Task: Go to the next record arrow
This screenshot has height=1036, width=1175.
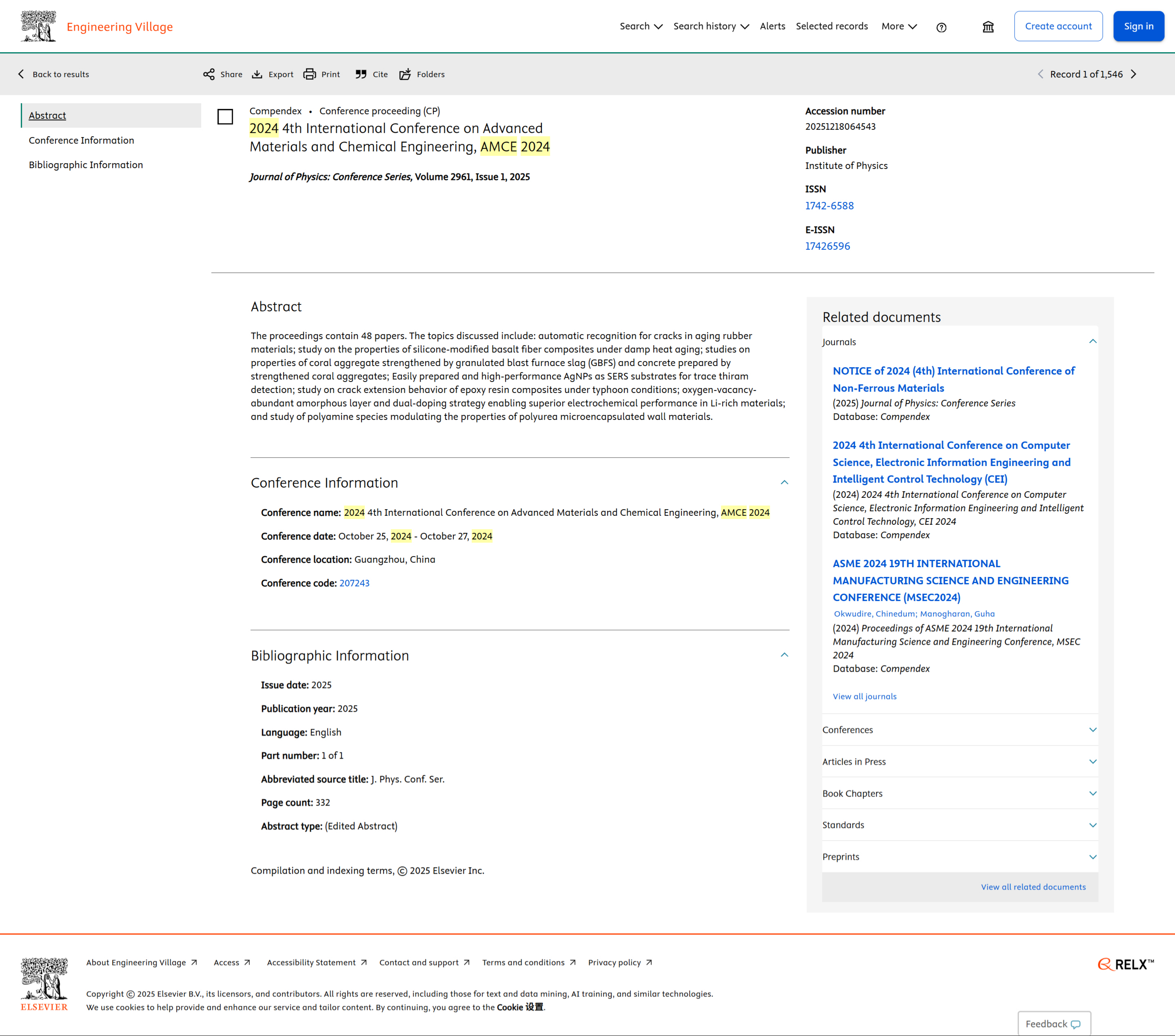Action: [1134, 74]
